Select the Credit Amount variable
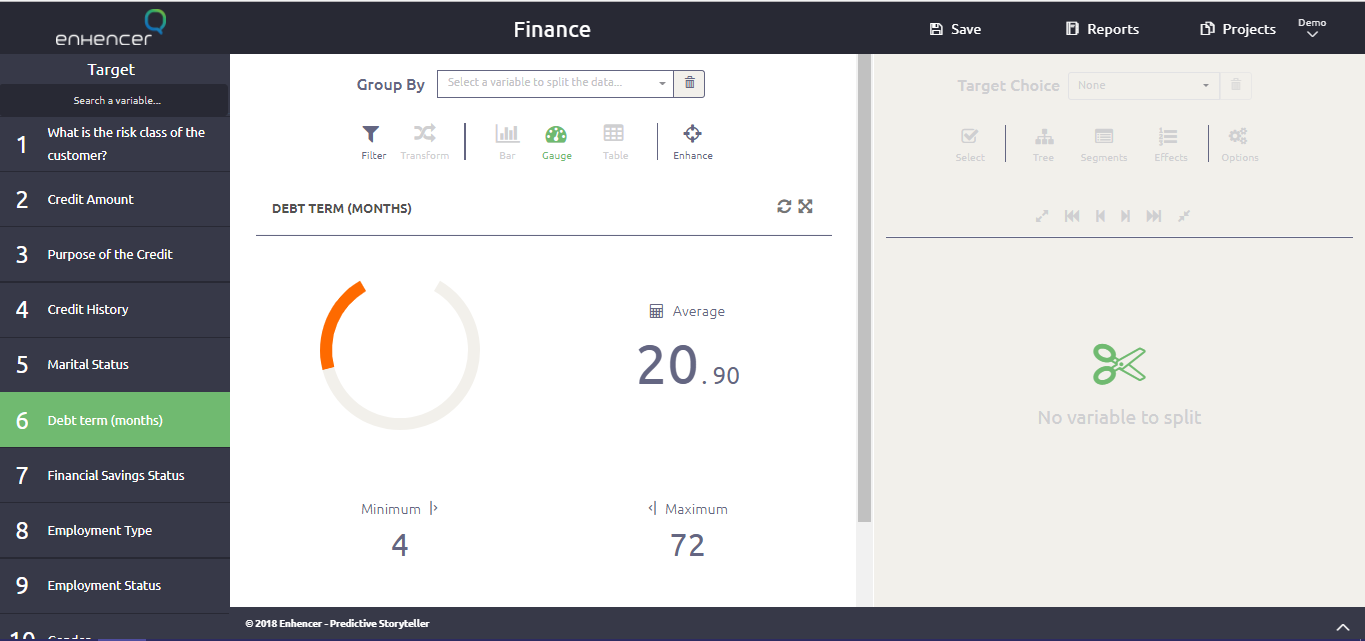The height and width of the screenshot is (641, 1365). [x=115, y=199]
